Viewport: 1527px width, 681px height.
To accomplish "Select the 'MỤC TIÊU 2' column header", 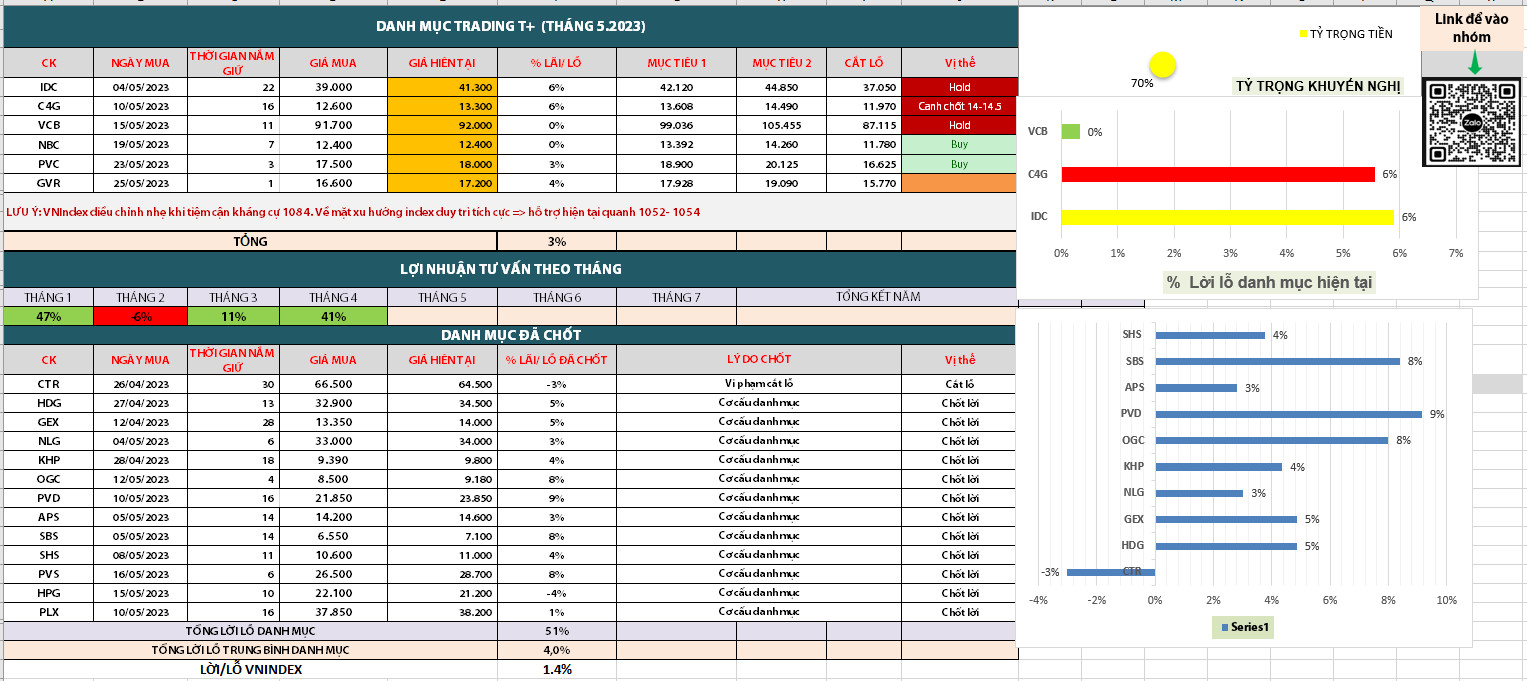I will (781, 63).
